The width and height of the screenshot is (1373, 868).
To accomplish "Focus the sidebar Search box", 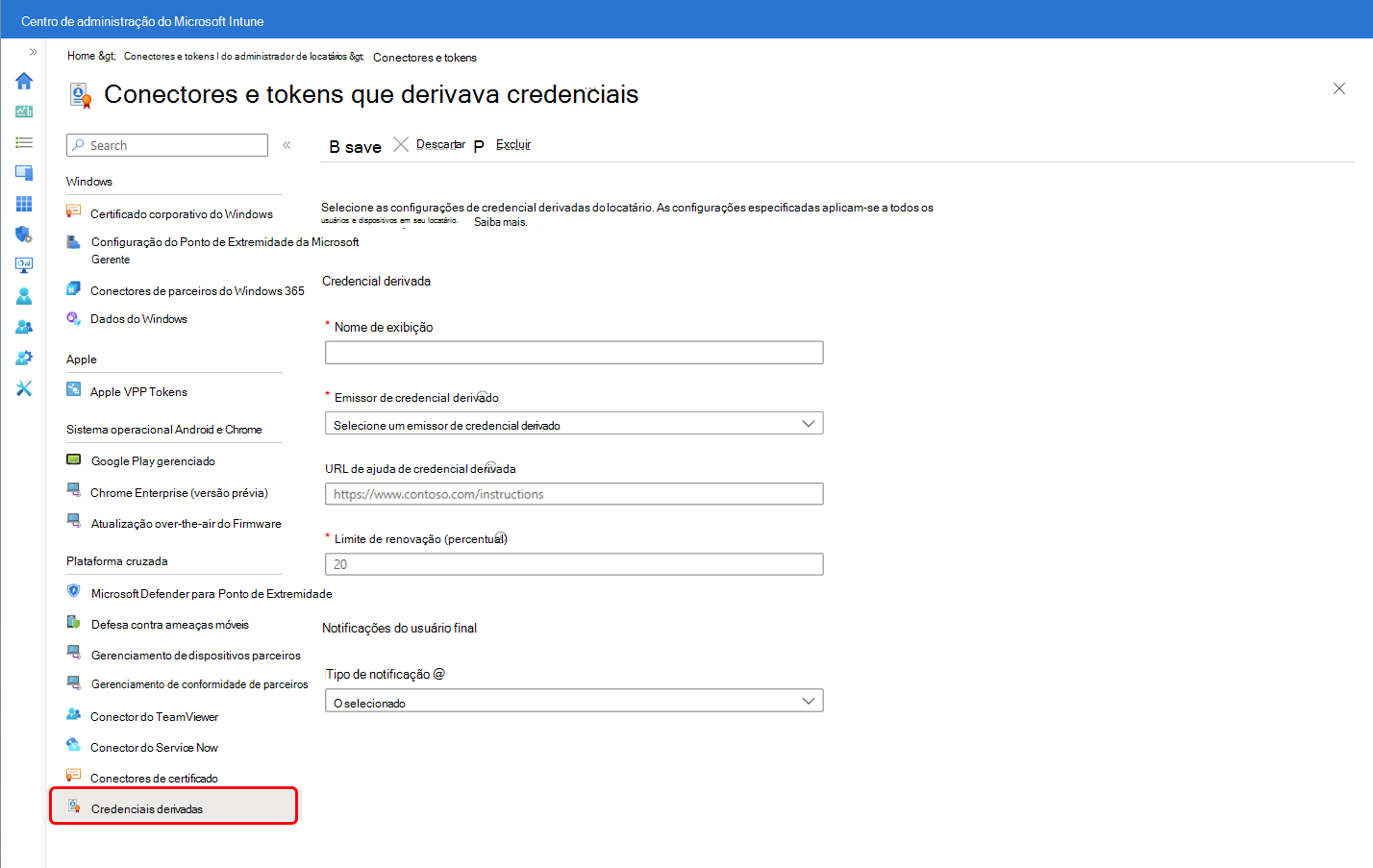I will click(x=167, y=145).
